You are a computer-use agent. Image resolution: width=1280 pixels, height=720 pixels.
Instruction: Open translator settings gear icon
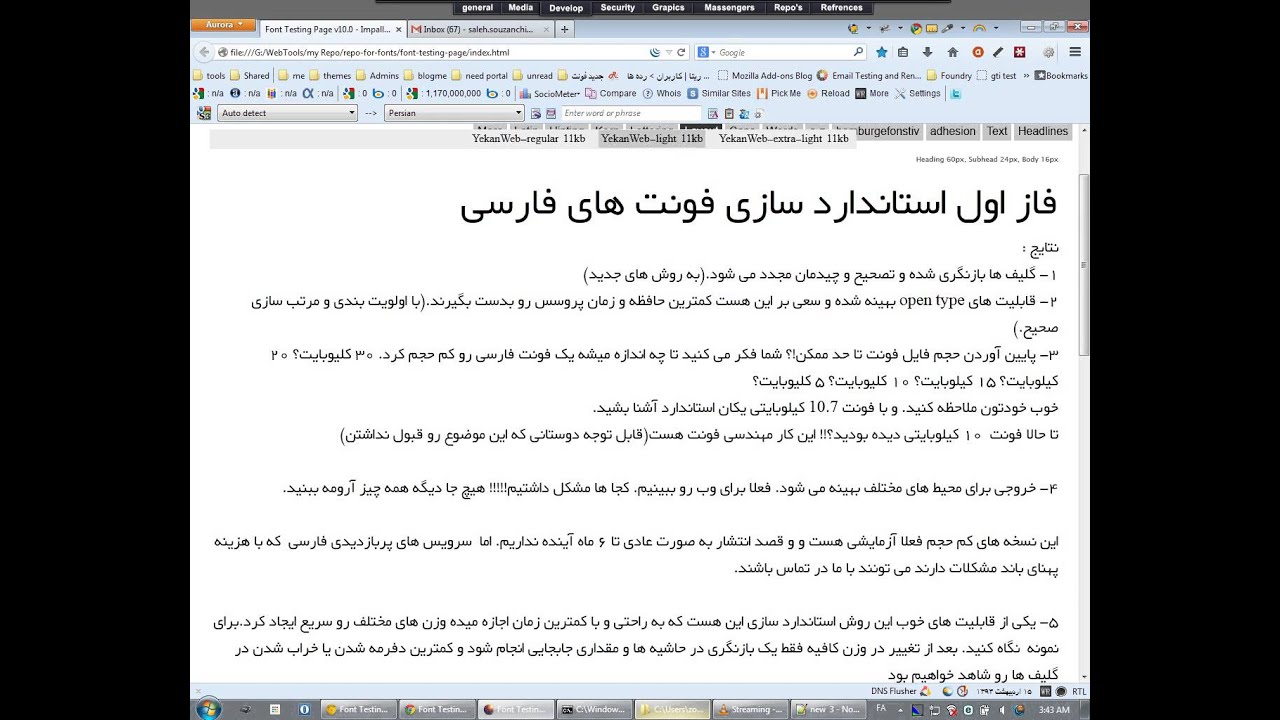pos(759,113)
